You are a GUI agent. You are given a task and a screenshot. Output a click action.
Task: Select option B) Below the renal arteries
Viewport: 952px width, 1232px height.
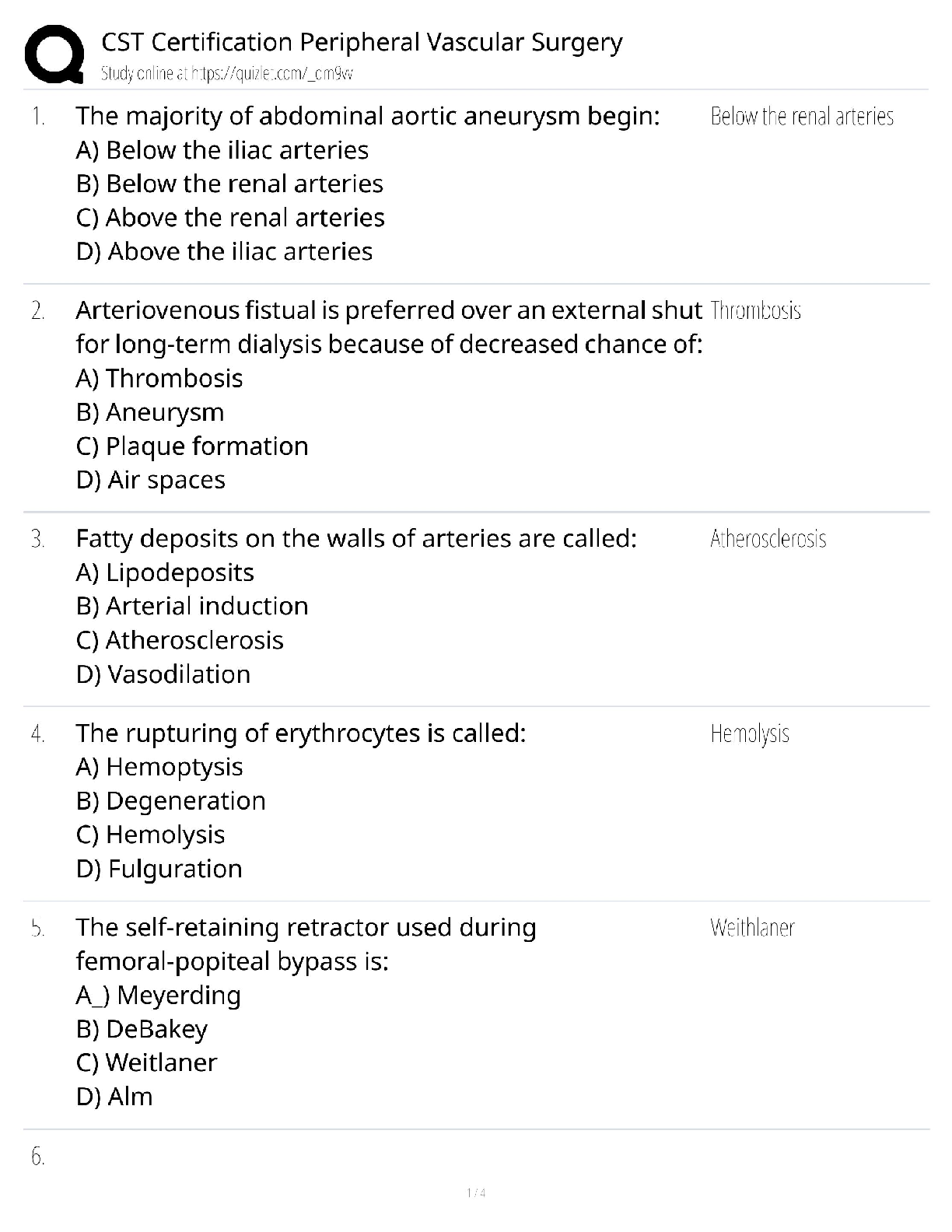click(229, 184)
